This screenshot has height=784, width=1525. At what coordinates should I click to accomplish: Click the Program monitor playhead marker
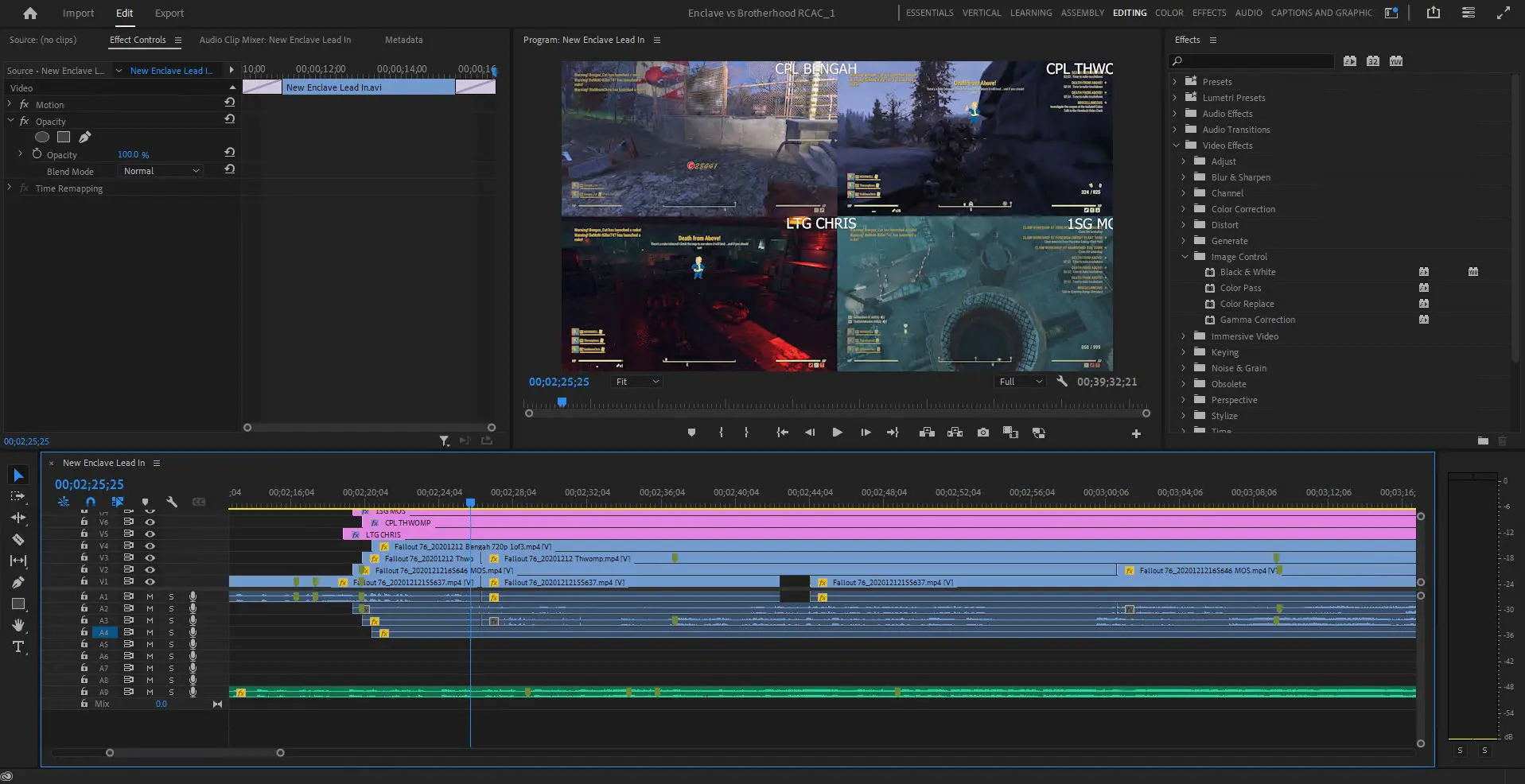coord(562,402)
